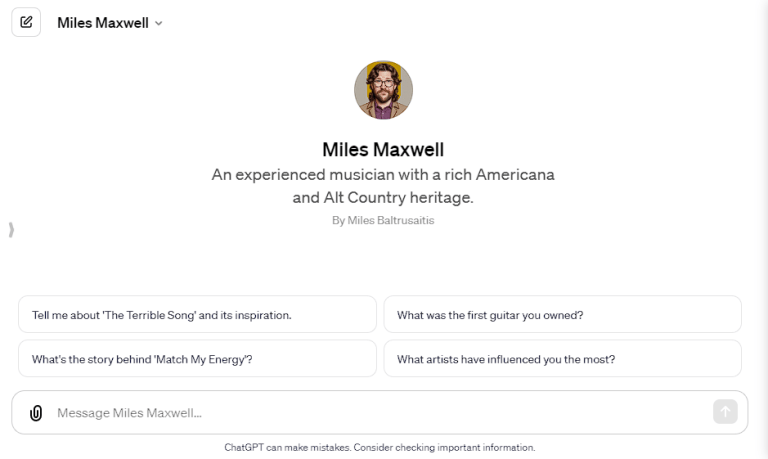
Task: Open the author link Miles Baltrusaitis
Action: click(390, 220)
